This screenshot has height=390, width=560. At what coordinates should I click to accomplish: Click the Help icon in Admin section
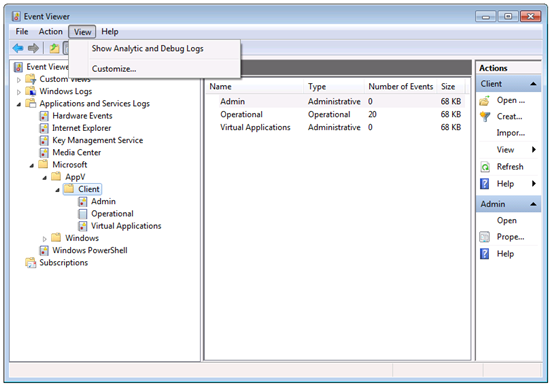tap(485, 254)
